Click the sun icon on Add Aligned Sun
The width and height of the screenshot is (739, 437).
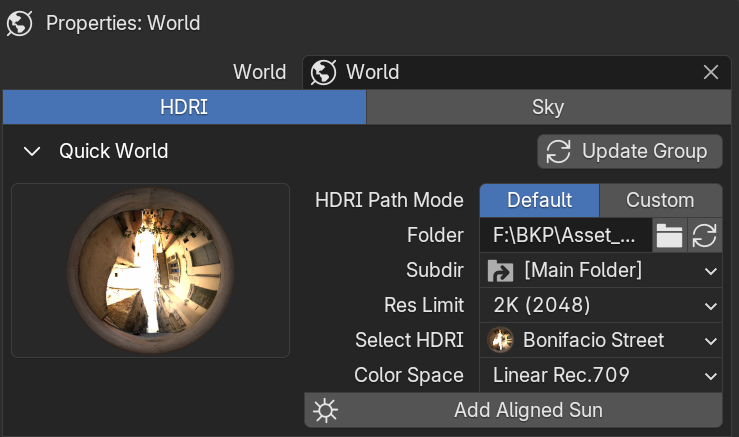coord(326,411)
